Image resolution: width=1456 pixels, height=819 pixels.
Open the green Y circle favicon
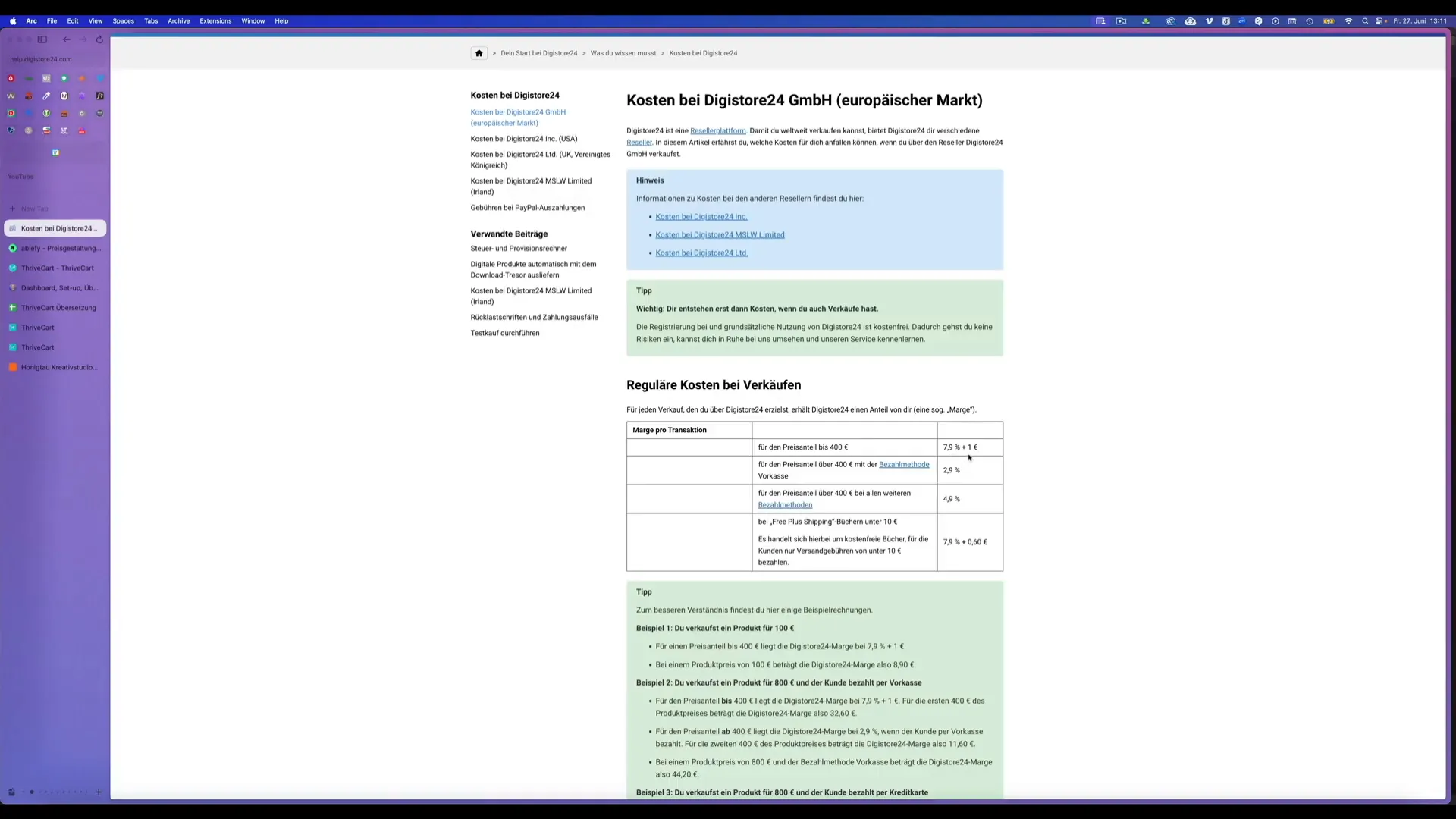pos(46,113)
